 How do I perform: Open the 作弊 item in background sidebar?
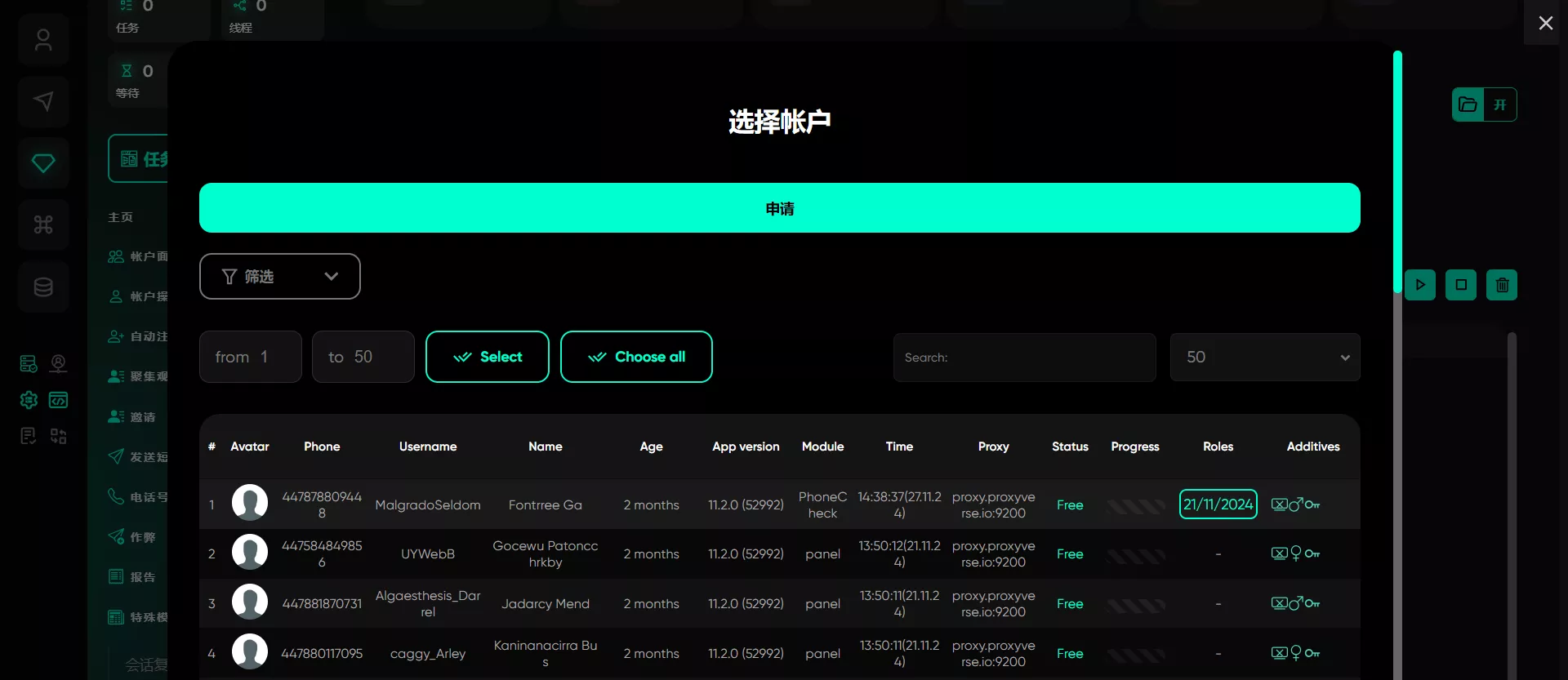click(x=132, y=536)
